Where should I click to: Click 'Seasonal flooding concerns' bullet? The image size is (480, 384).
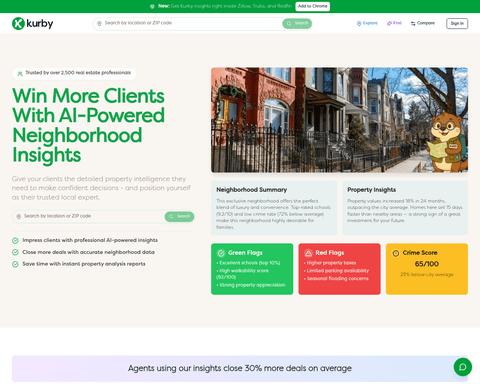336,279
